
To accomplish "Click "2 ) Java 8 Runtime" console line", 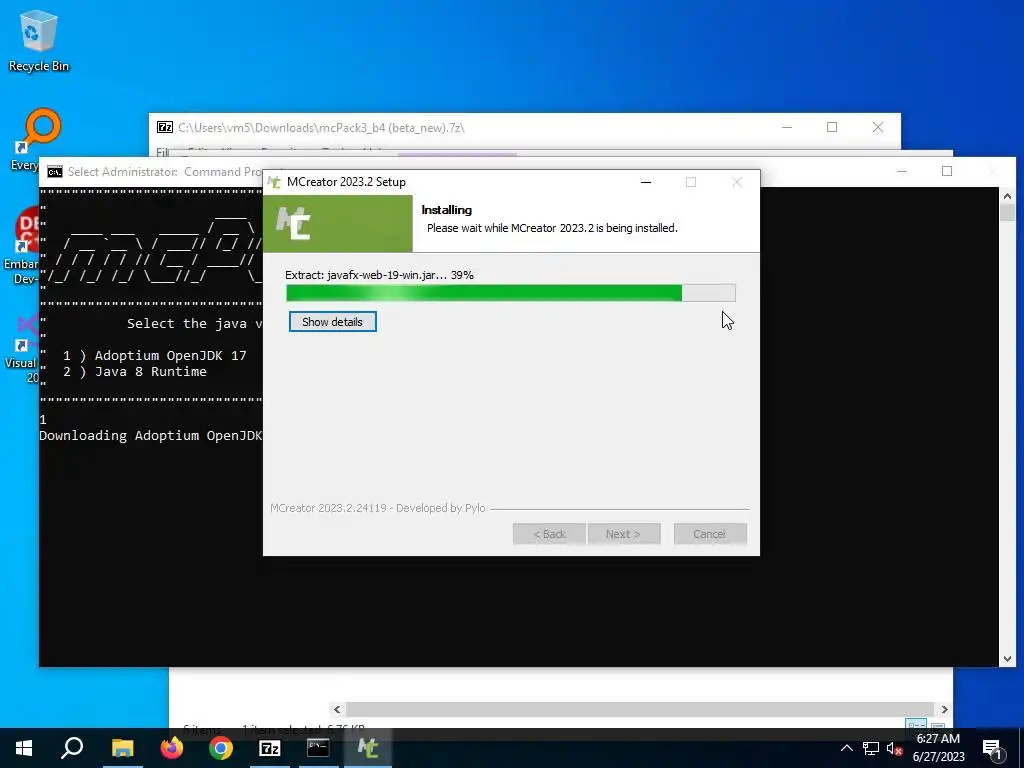I will coord(135,372).
